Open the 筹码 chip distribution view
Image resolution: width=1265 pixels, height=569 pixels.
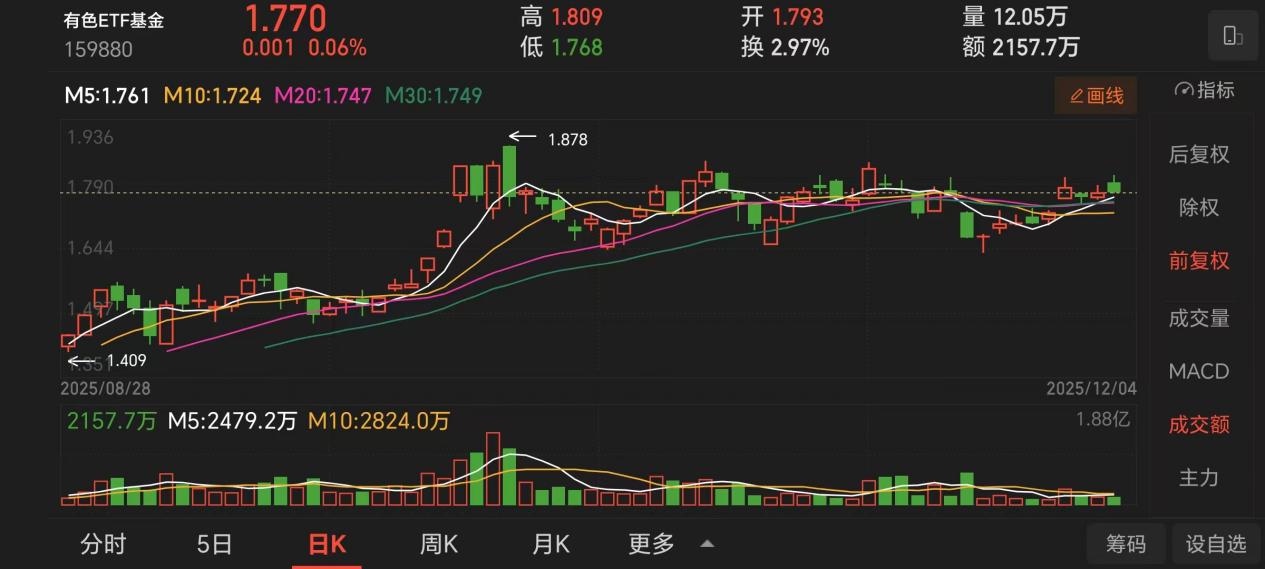[x=1126, y=544]
